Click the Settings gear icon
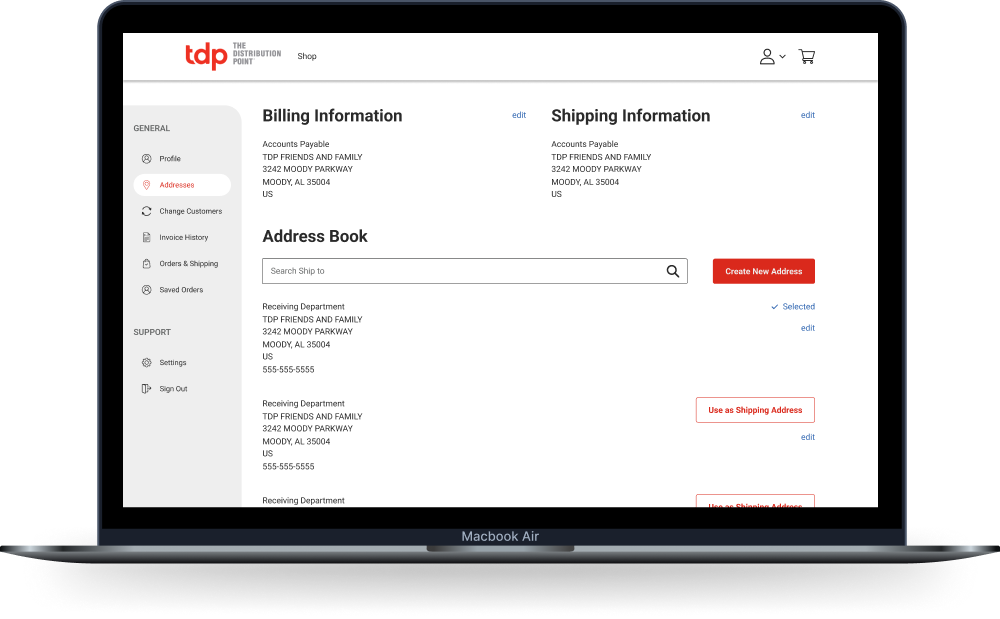1000x619 pixels. tap(146, 363)
